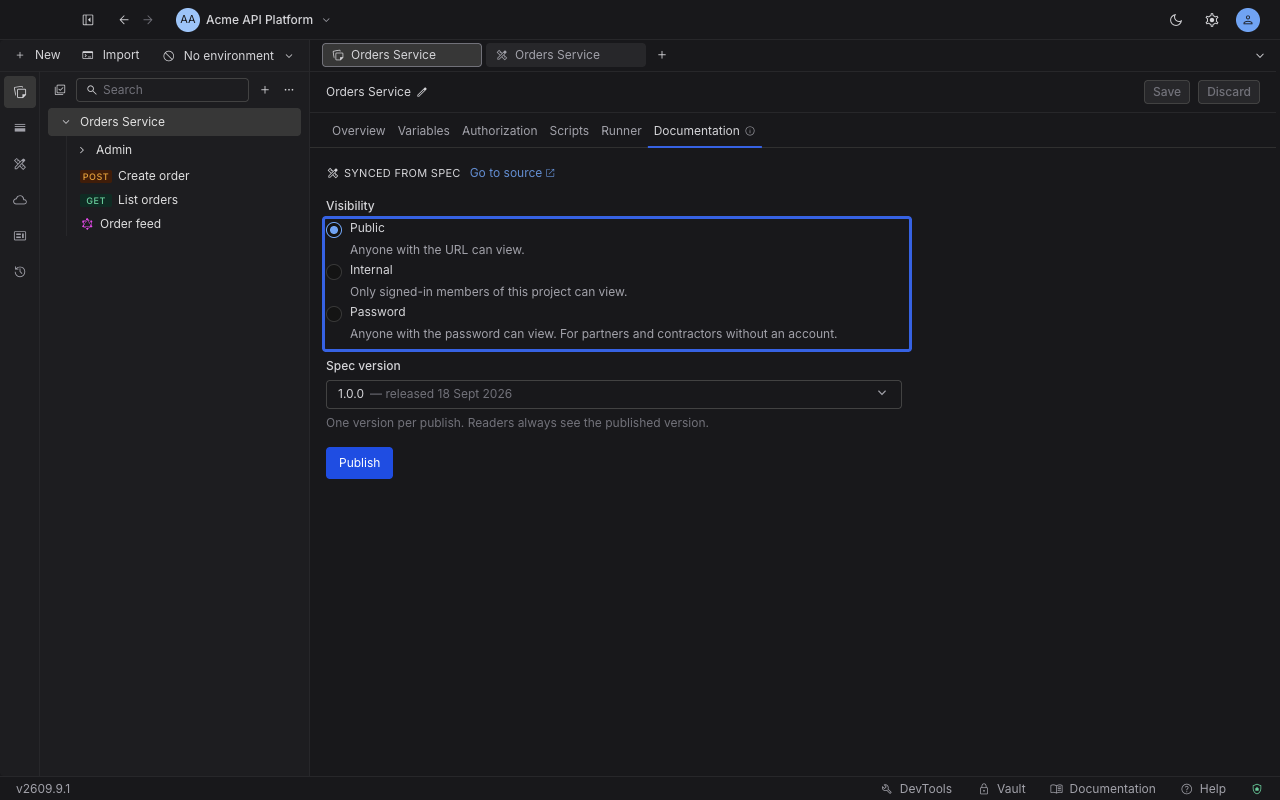This screenshot has width=1280, height=800.
Task: Go forward with the right arrow
Action: pos(148,20)
